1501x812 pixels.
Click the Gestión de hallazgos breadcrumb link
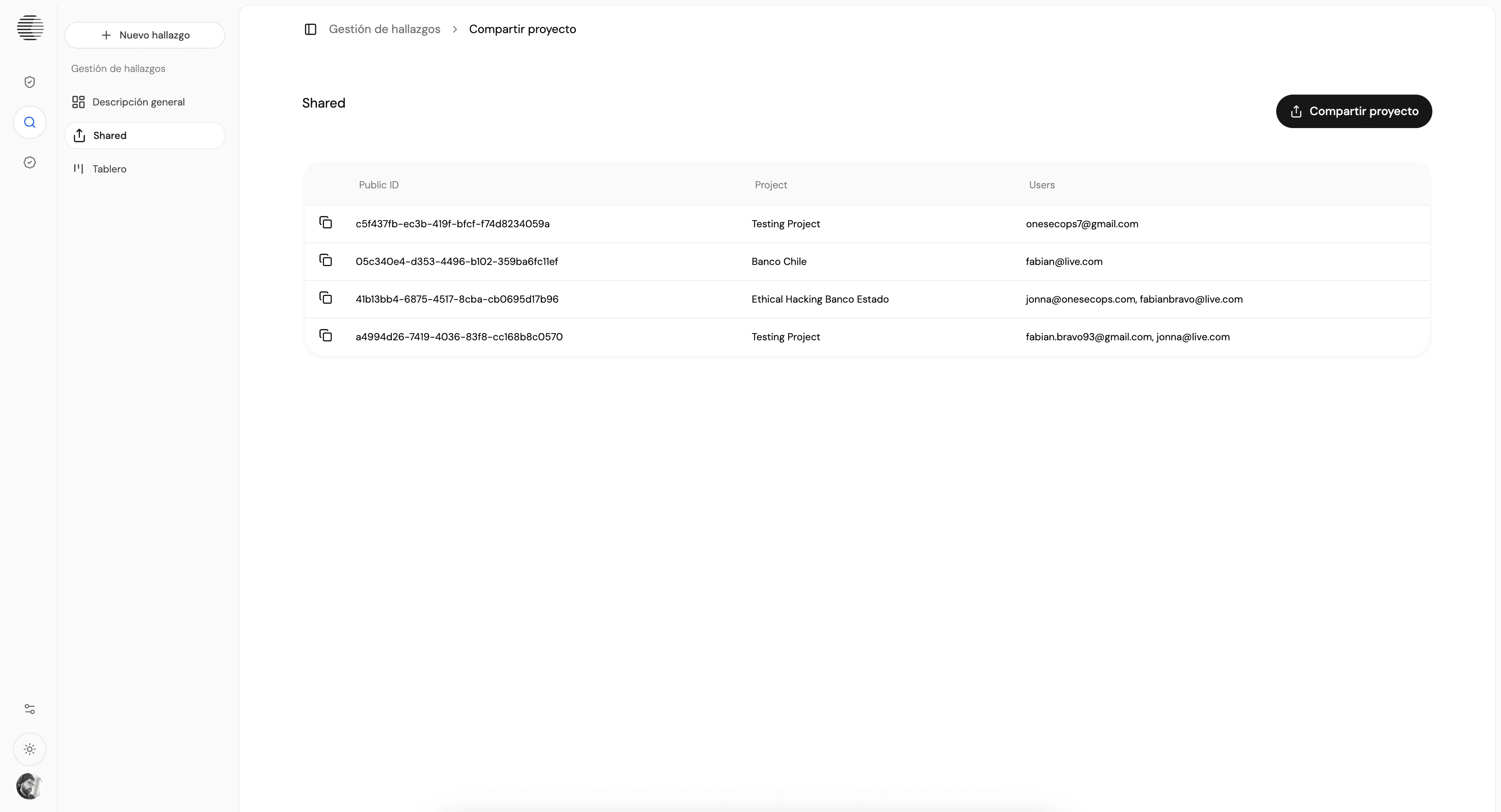click(x=384, y=29)
